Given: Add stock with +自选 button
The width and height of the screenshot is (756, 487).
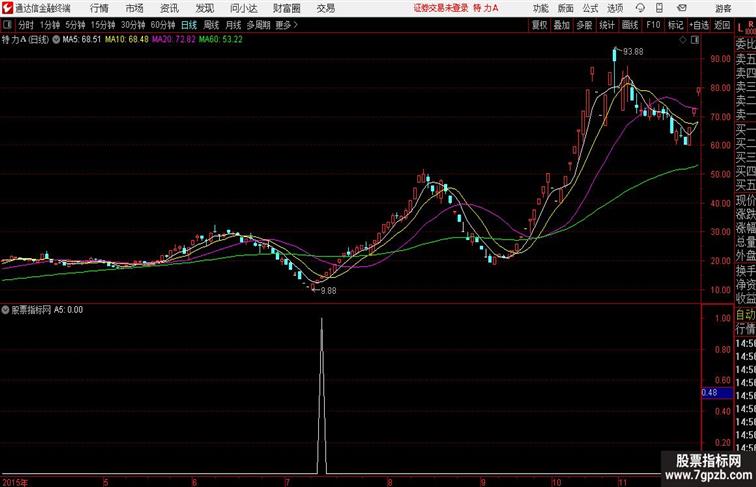Looking at the screenshot, I should tap(699, 25).
